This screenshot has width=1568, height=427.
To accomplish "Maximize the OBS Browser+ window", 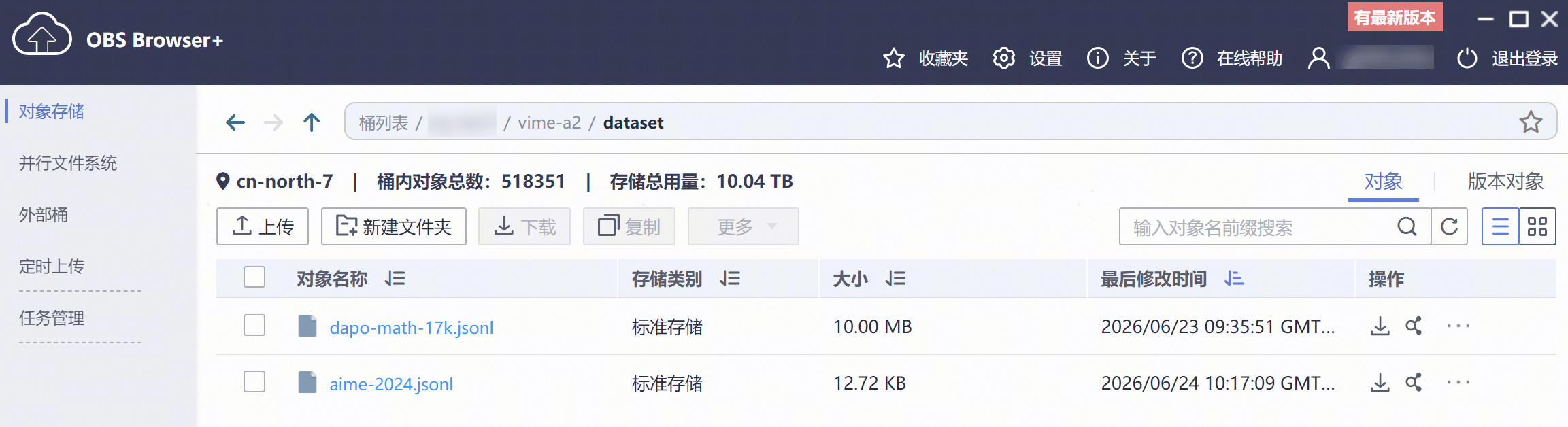I will click(1518, 19).
